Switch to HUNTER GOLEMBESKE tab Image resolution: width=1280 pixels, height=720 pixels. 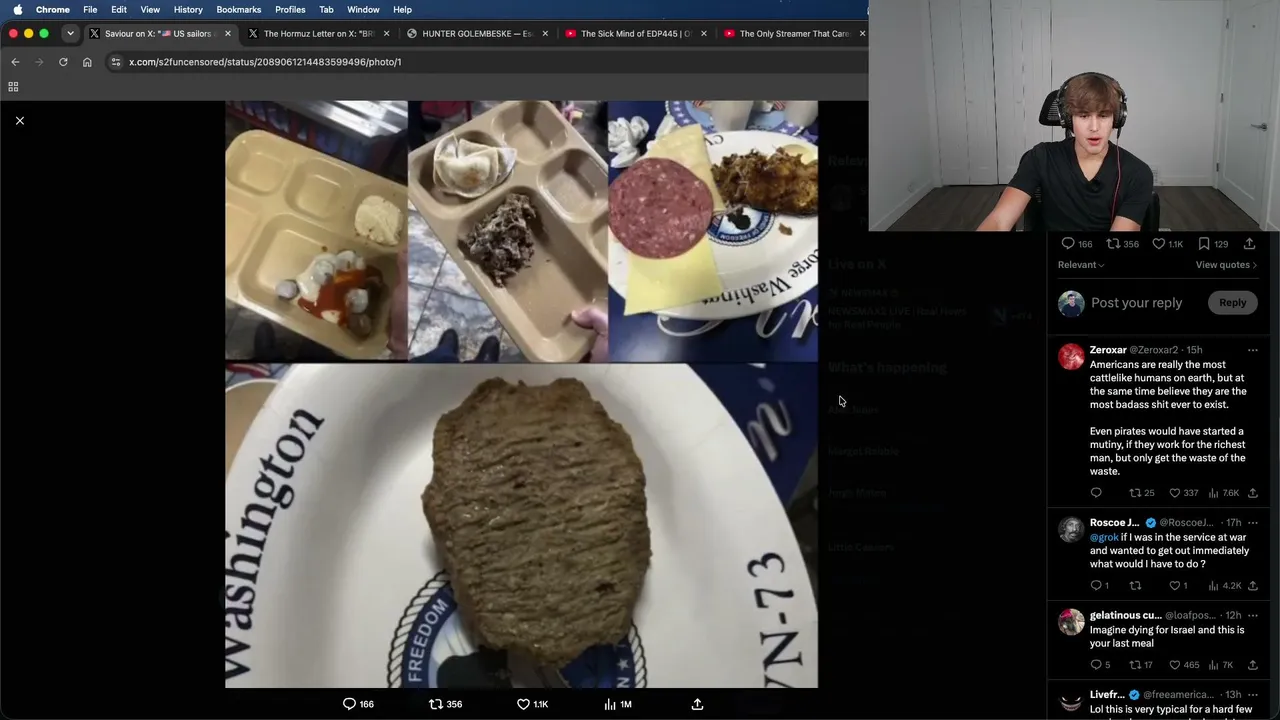[x=478, y=34]
